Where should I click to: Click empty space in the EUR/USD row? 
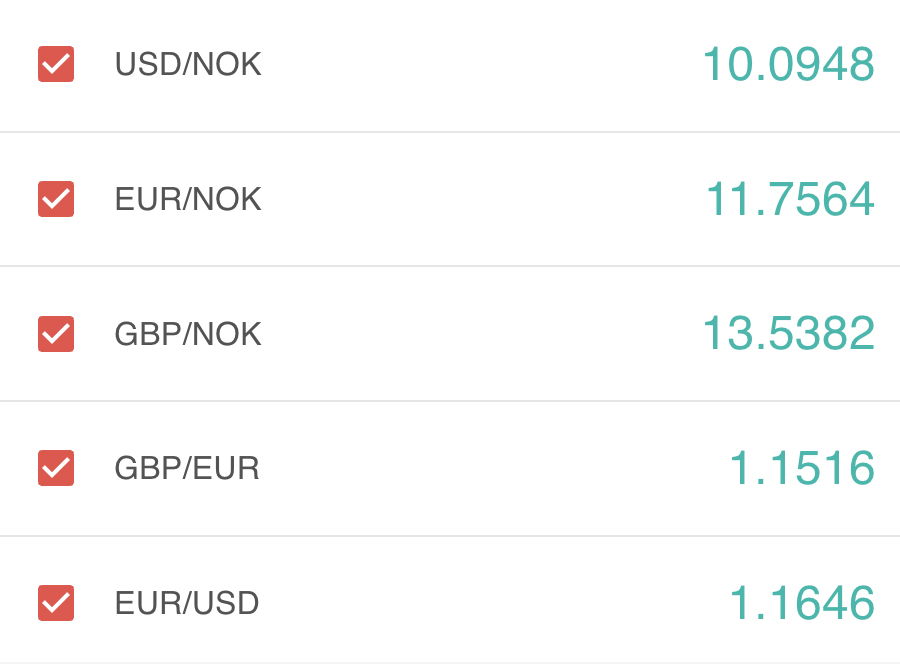[x=480, y=603]
